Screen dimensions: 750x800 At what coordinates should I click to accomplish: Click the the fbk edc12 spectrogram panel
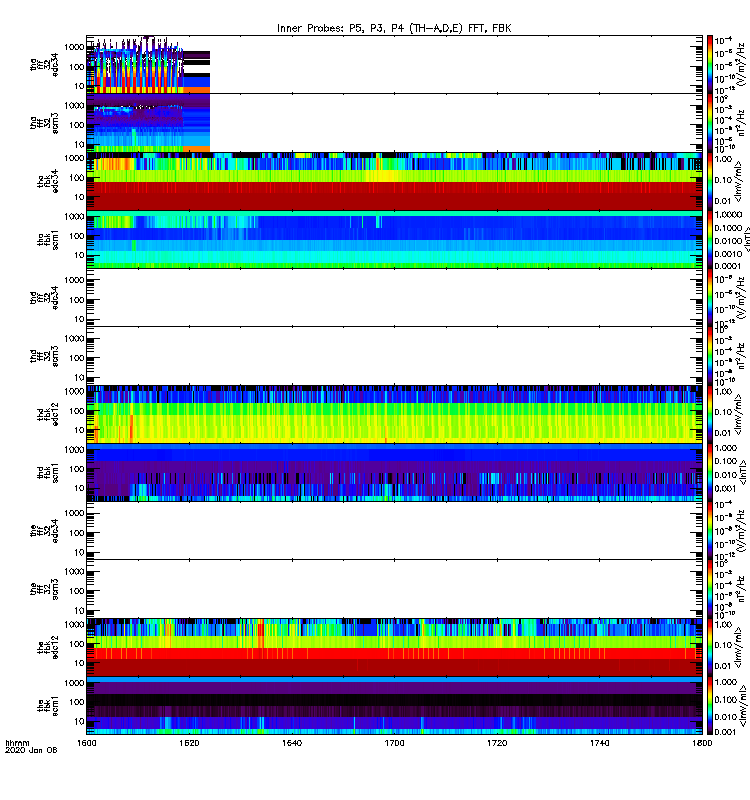[394, 647]
